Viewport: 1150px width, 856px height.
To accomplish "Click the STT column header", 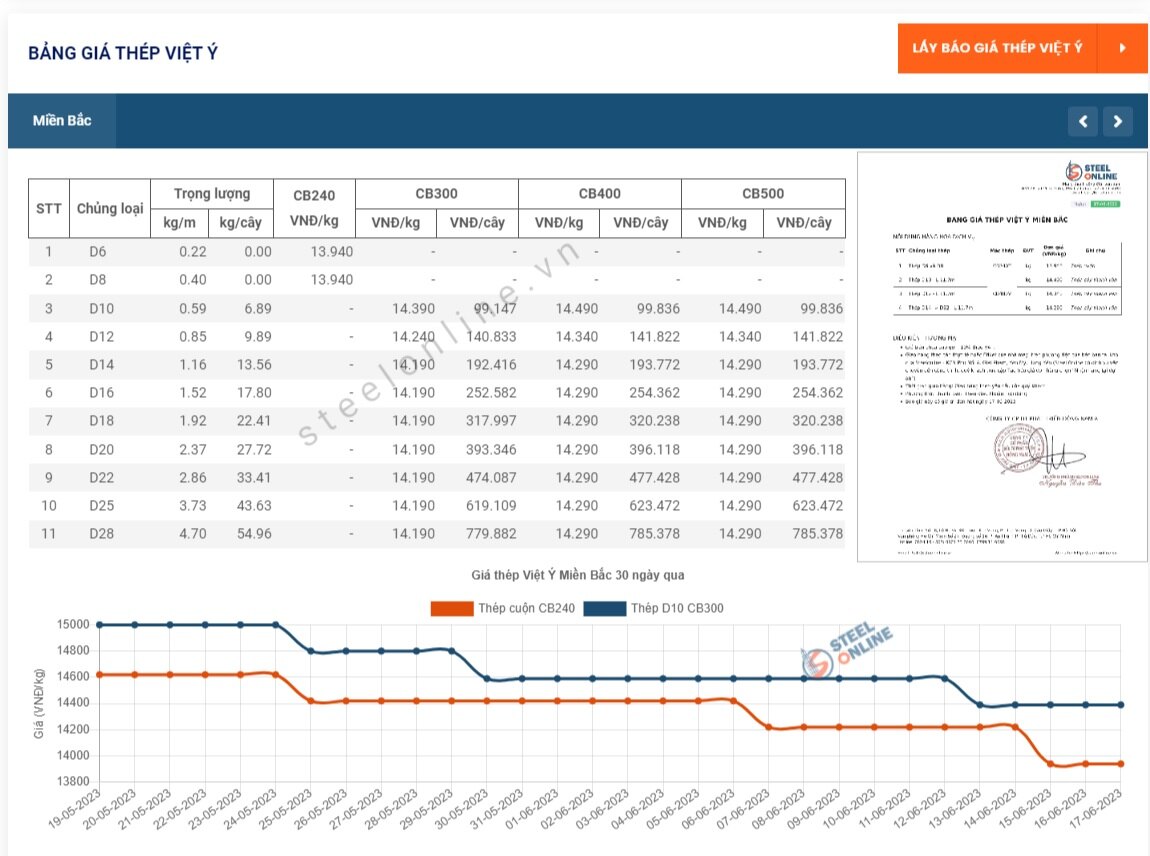I will pos(49,208).
